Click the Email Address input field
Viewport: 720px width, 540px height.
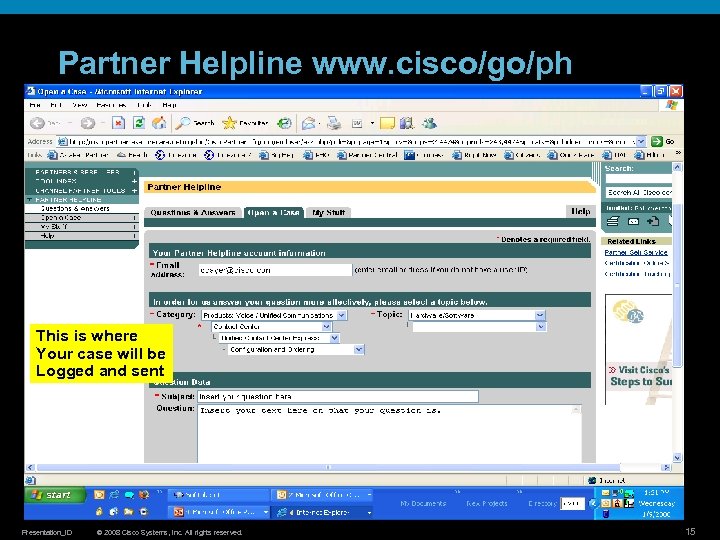pos(275,270)
